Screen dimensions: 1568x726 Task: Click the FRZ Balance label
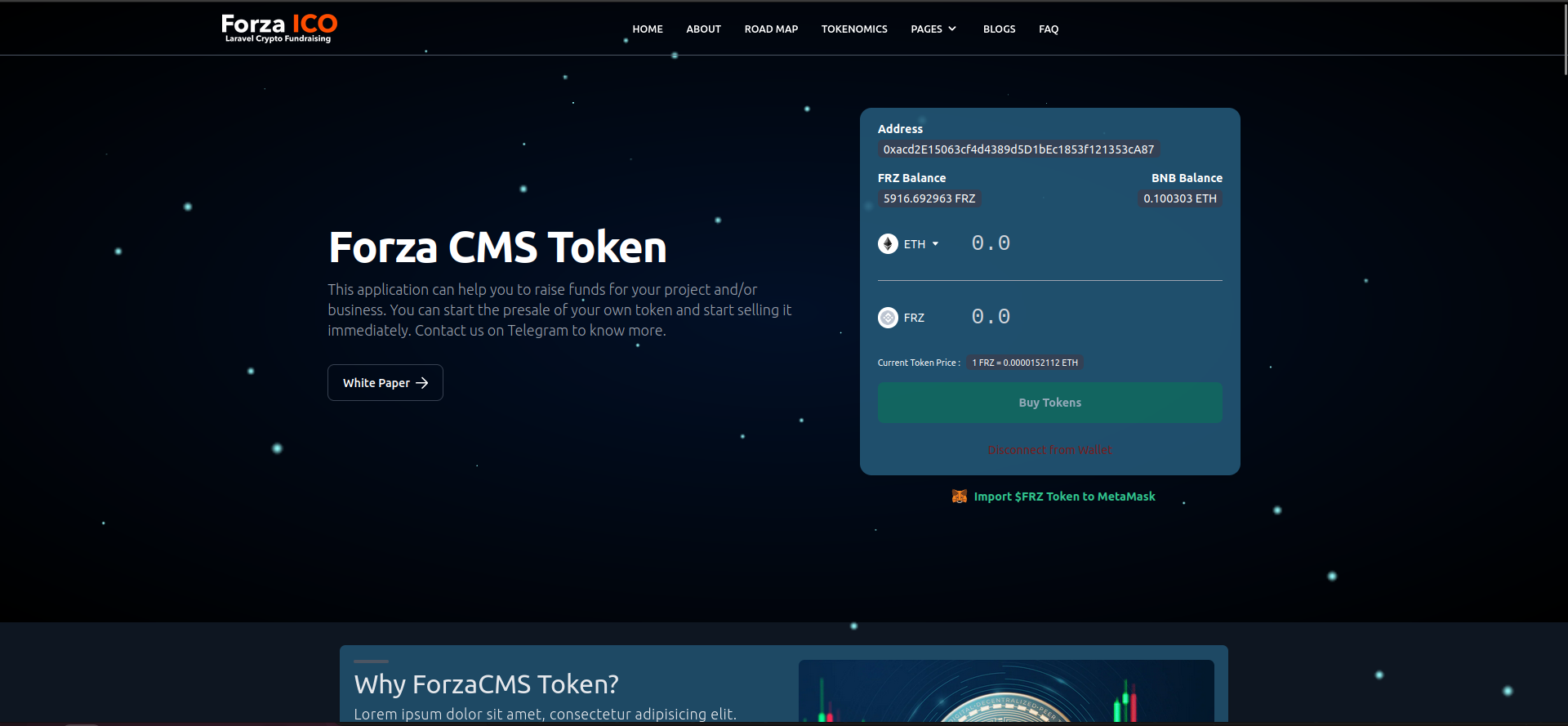coord(911,178)
